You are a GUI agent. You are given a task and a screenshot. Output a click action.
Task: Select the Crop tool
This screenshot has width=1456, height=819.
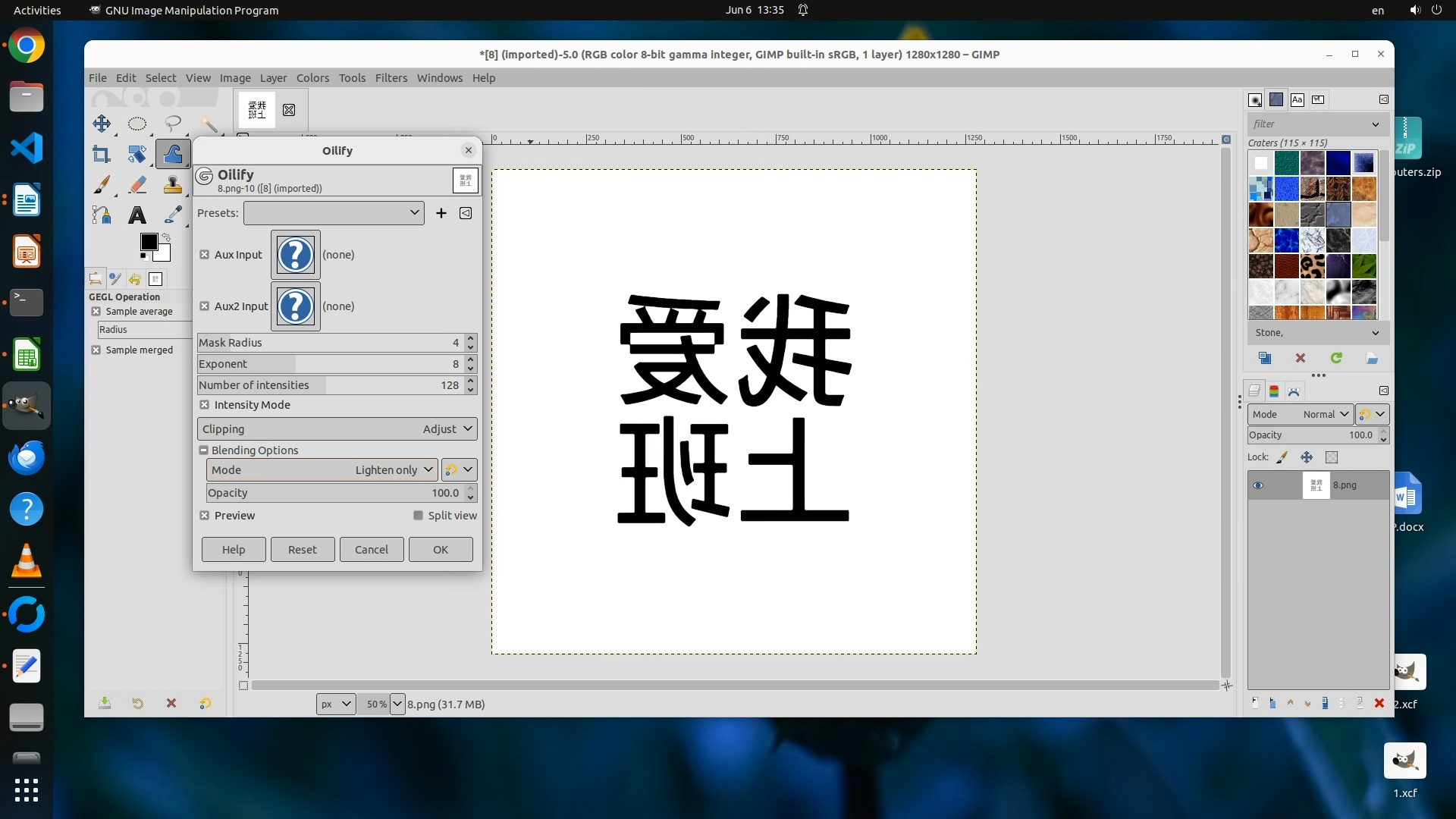point(101,155)
